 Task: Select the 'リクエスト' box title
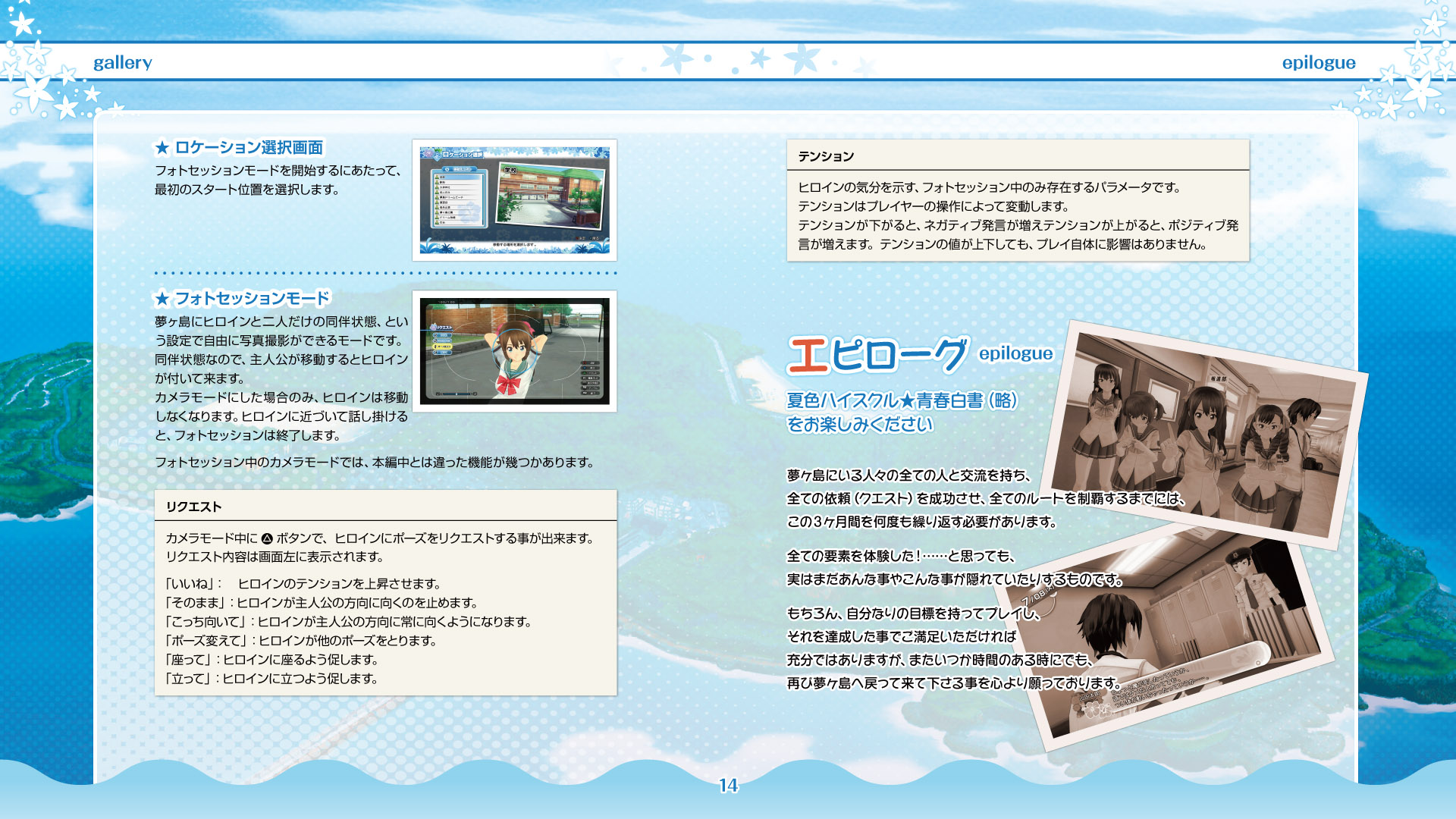pos(194,507)
